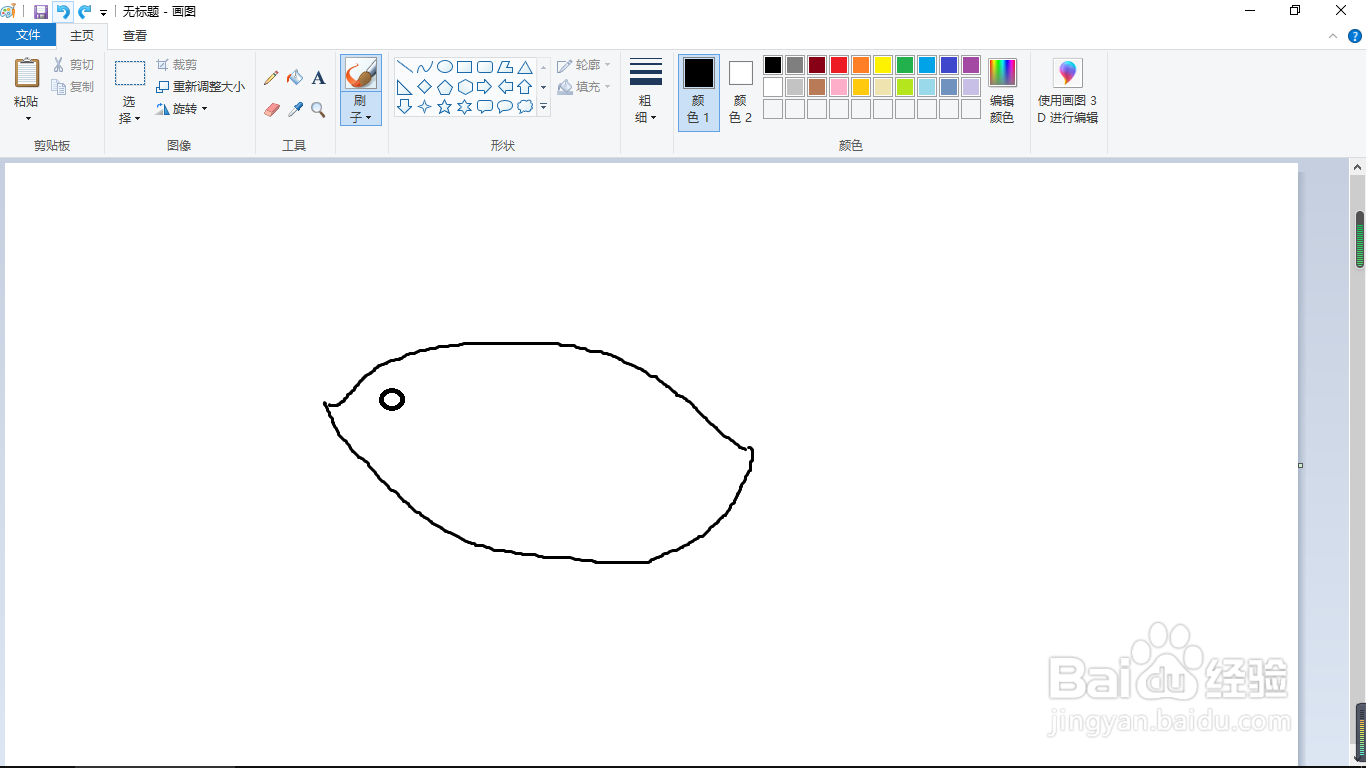Pick the Oval shape

pos(445,67)
